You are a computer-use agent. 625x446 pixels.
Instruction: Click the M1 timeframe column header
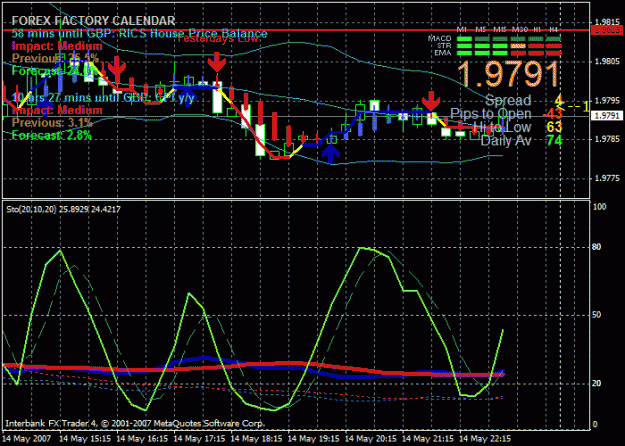click(462, 30)
